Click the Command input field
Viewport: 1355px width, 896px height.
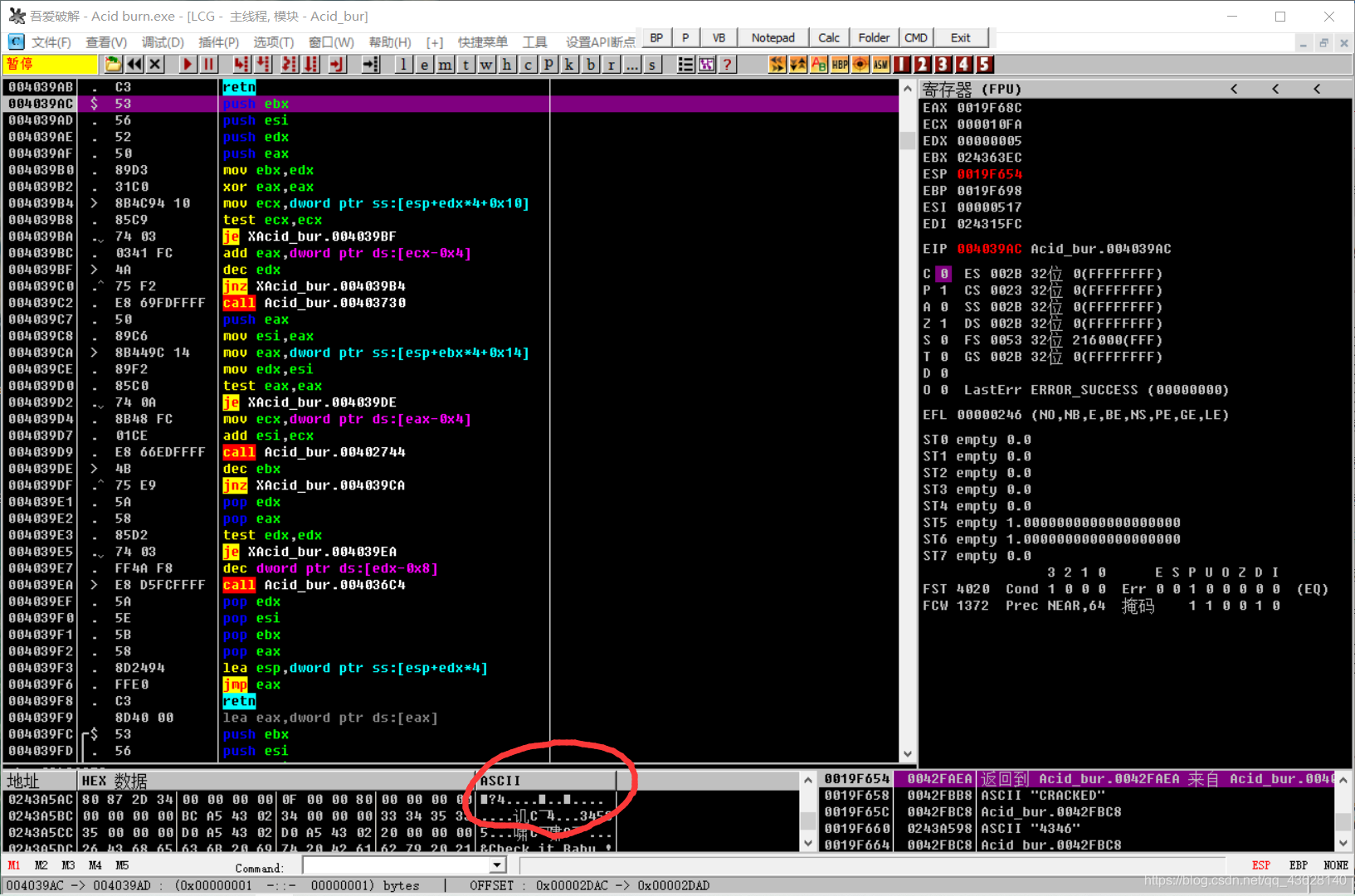[396, 865]
